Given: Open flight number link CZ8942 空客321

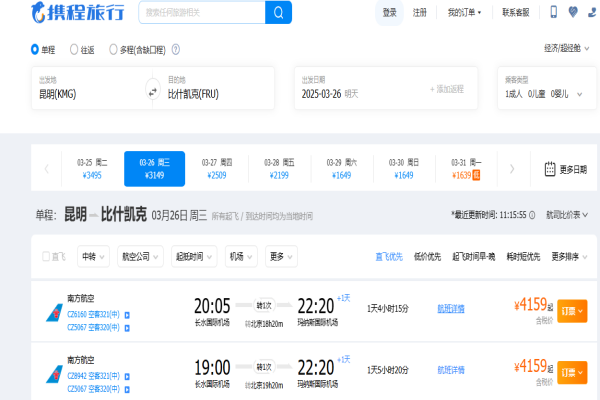Looking at the screenshot, I should pos(93,376).
